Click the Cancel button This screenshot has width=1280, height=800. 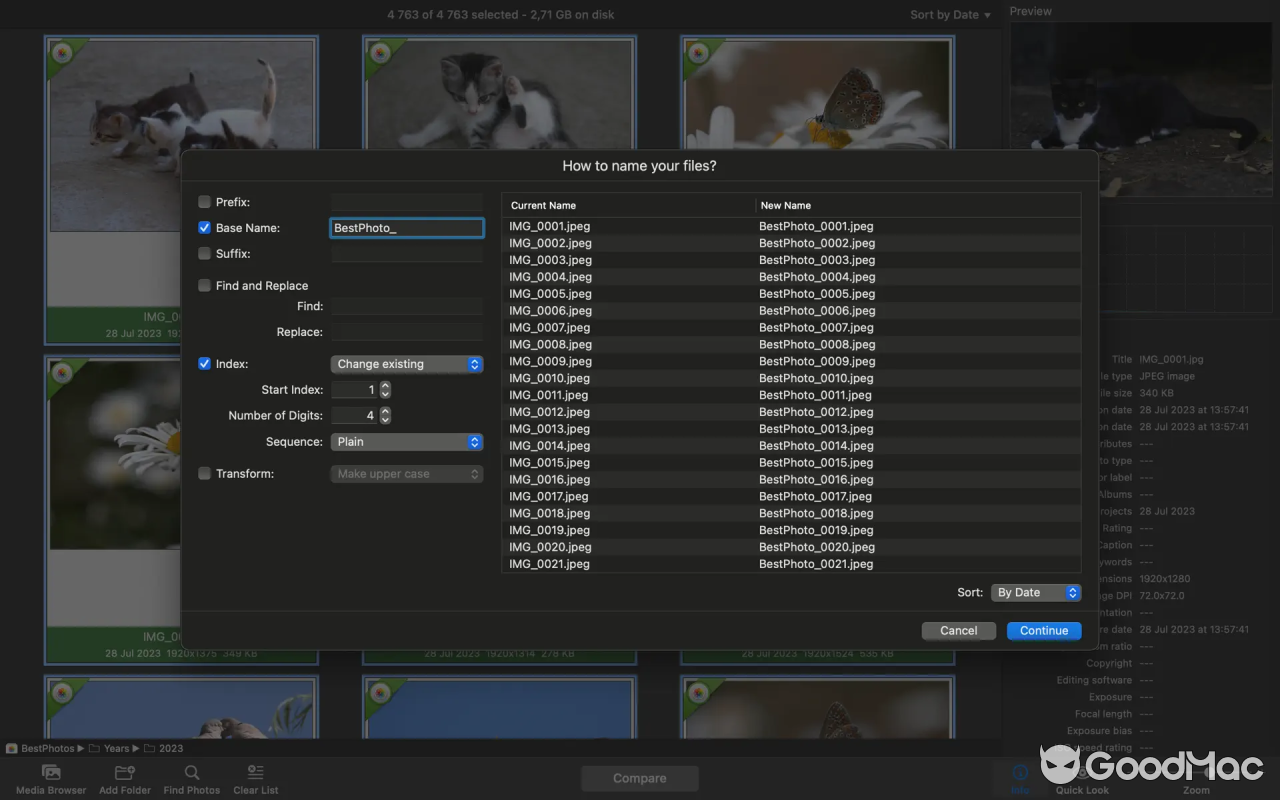coord(958,630)
